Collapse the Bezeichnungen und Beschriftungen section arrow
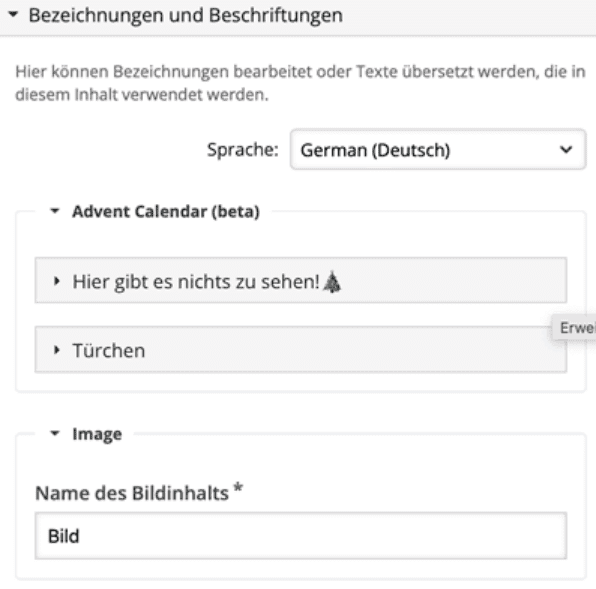This screenshot has height=589, width=596. (13, 15)
